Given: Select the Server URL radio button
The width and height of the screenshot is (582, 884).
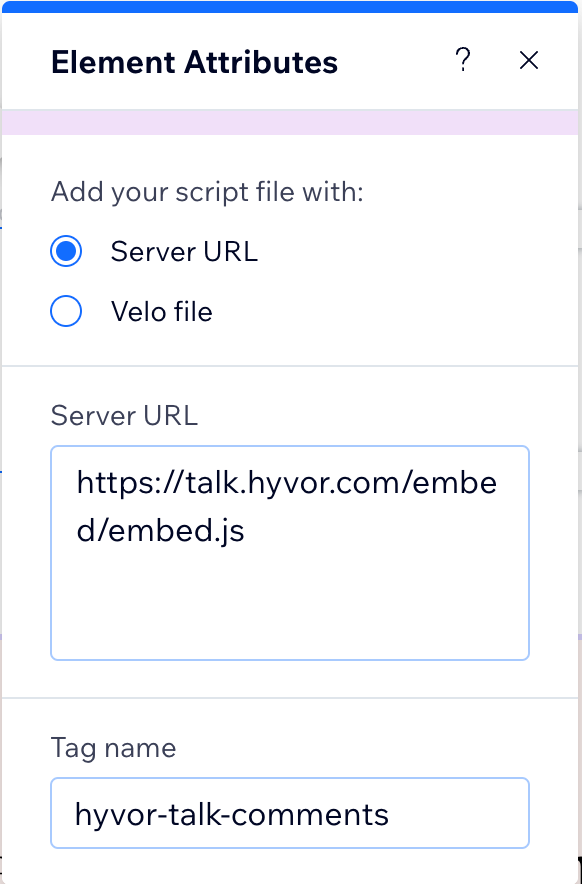Looking at the screenshot, I should click(x=66, y=251).
